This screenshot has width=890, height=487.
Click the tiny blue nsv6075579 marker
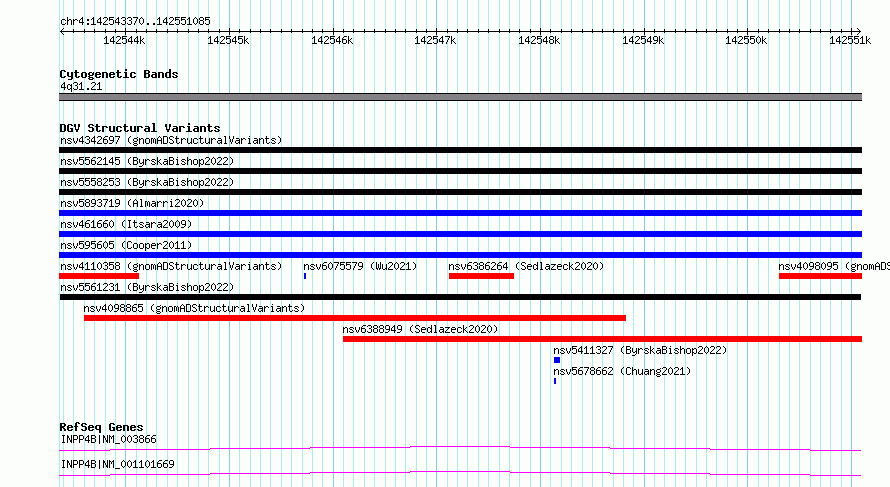[x=305, y=276]
